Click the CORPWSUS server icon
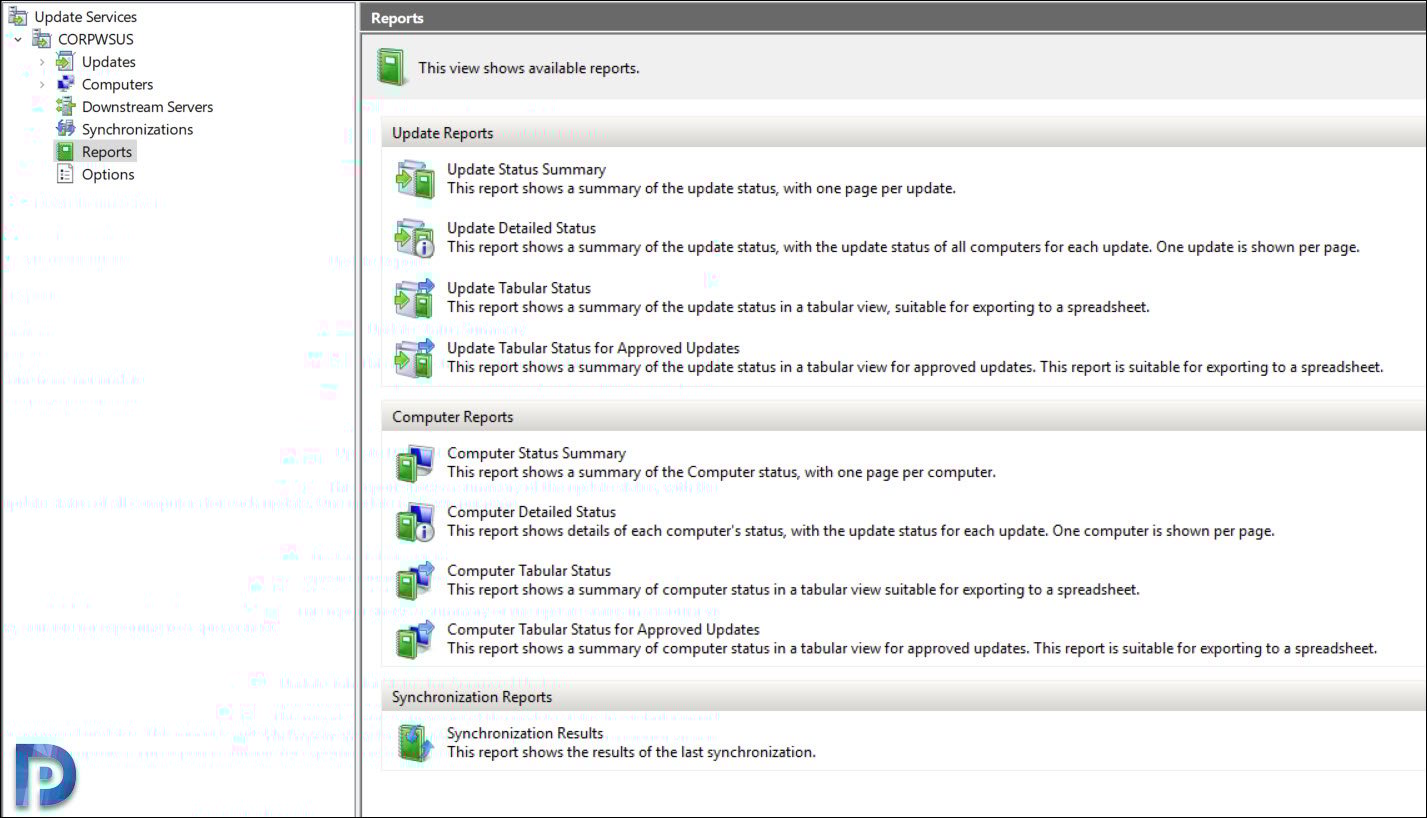The image size is (1427, 818). point(42,39)
